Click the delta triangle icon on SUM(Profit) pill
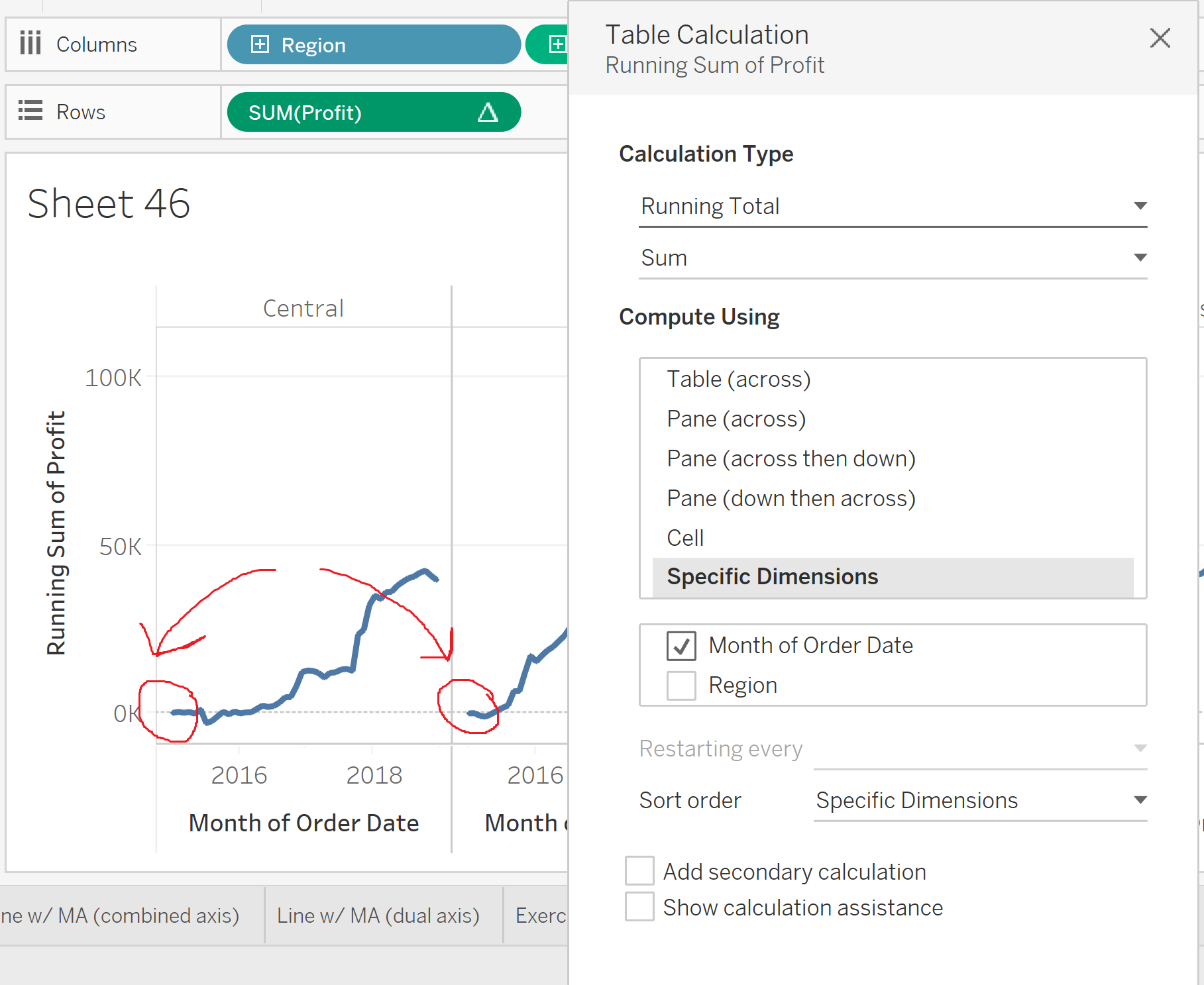The height and width of the screenshot is (985, 1204). click(488, 113)
